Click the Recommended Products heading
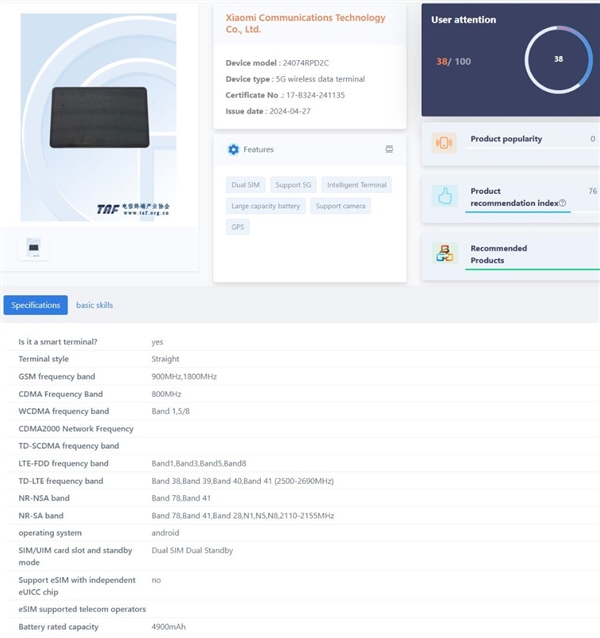600x638 pixels. point(498,254)
